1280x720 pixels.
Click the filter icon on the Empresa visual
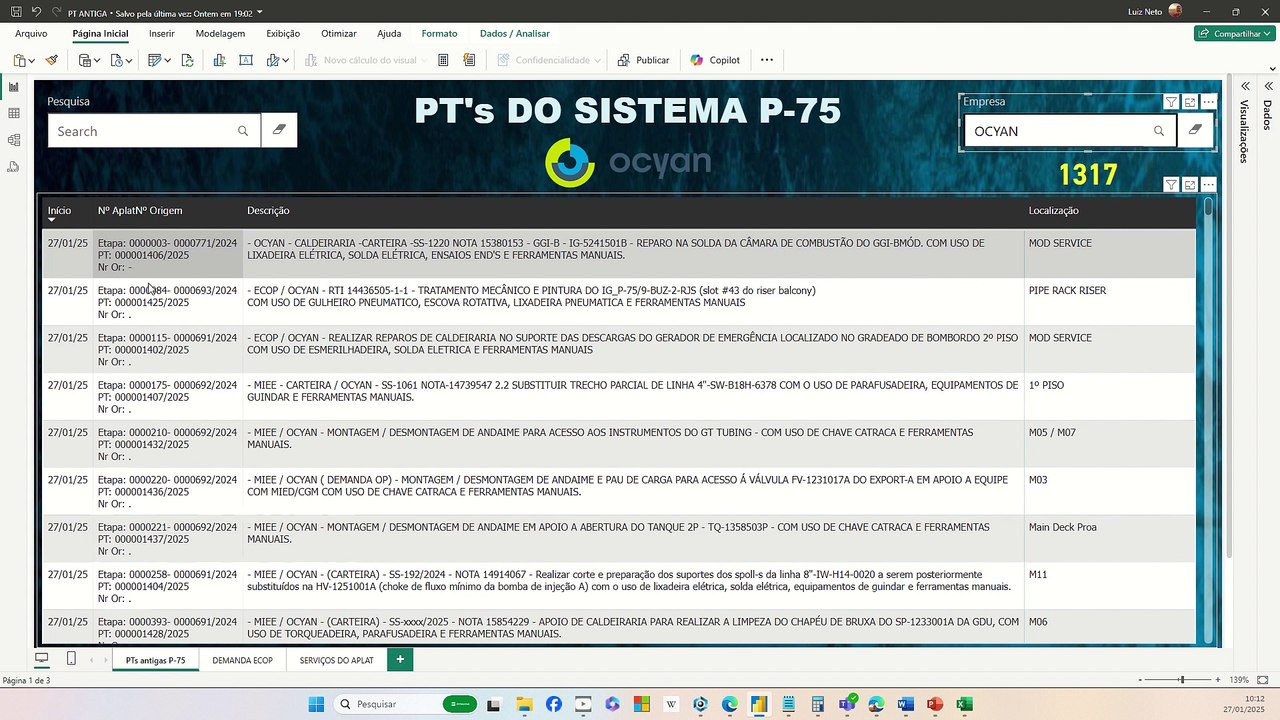coord(1171,102)
